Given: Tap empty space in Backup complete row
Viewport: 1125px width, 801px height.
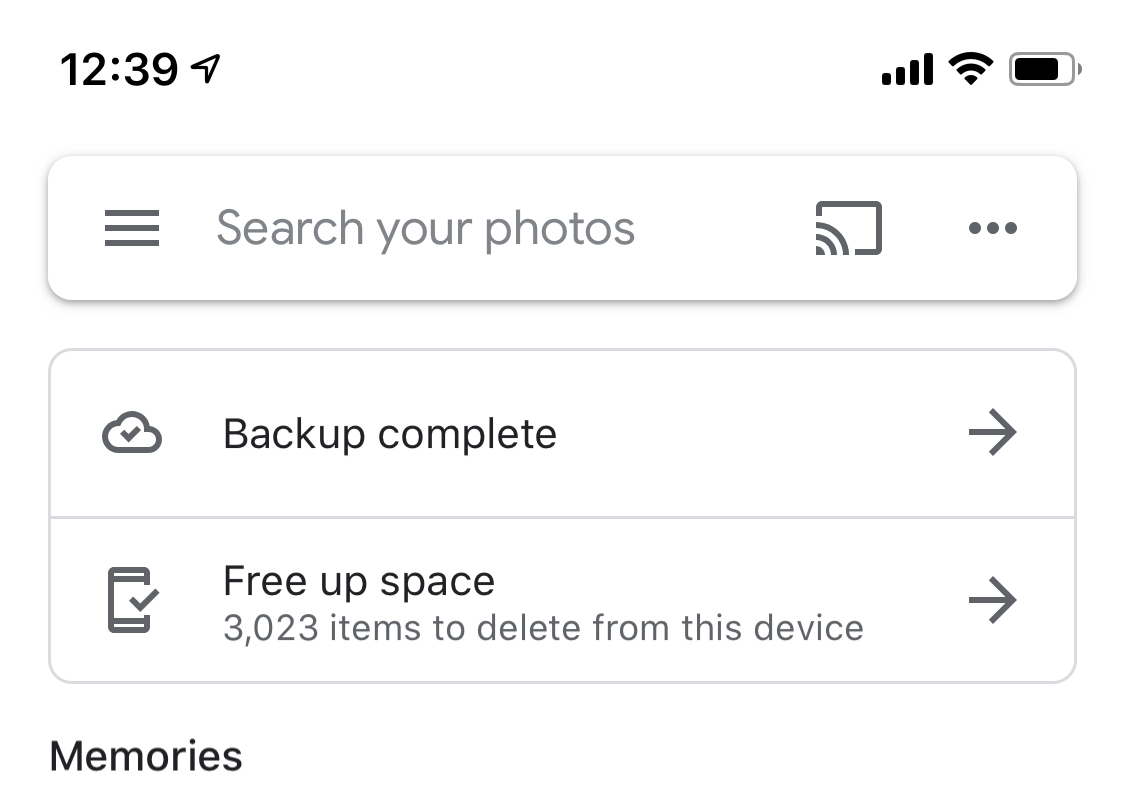Looking at the screenshot, I should click(x=761, y=434).
